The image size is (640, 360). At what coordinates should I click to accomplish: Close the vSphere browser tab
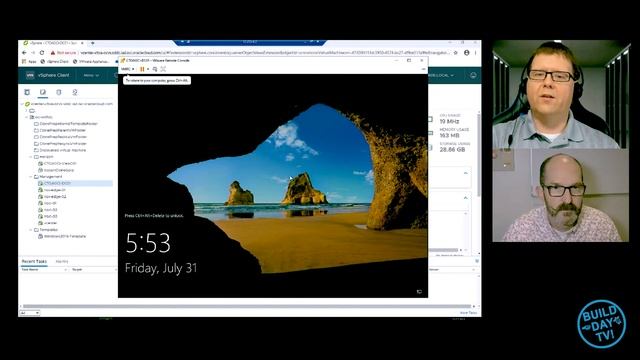82,43
